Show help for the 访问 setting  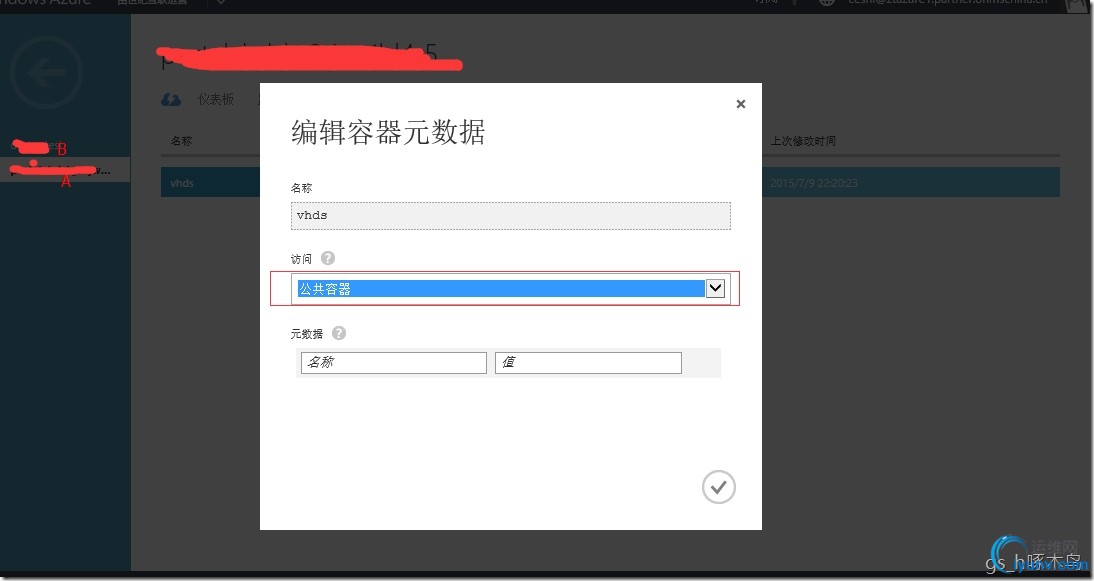328,258
